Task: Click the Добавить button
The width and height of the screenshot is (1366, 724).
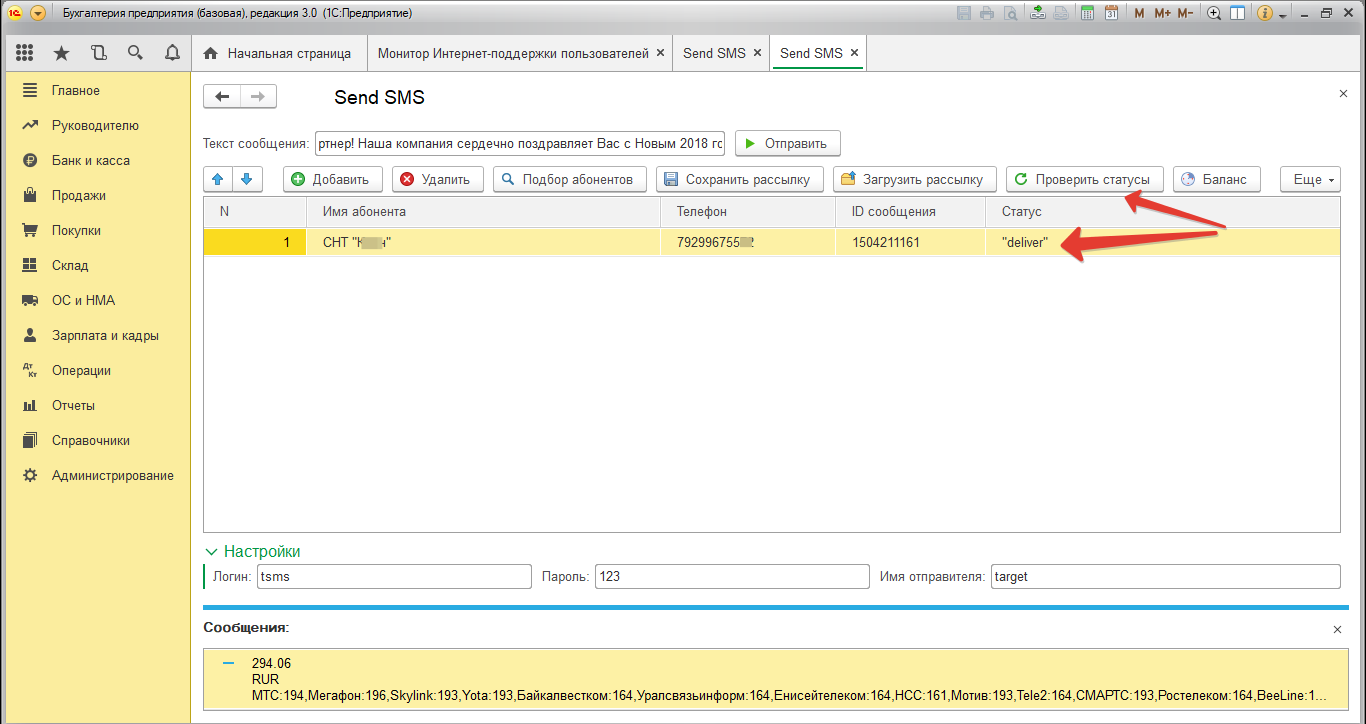Action: coord(333,179)
